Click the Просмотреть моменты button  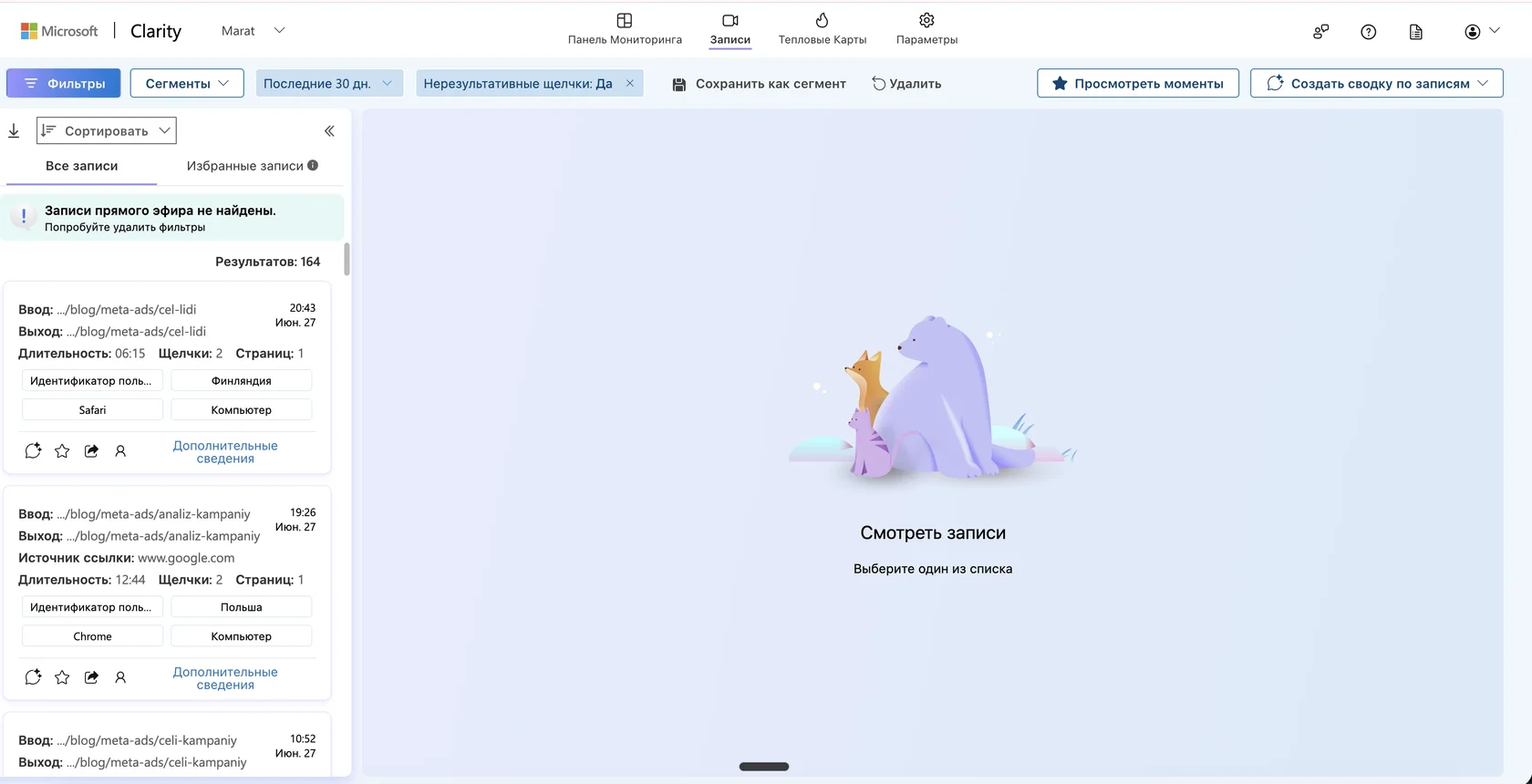(1138, 83)
